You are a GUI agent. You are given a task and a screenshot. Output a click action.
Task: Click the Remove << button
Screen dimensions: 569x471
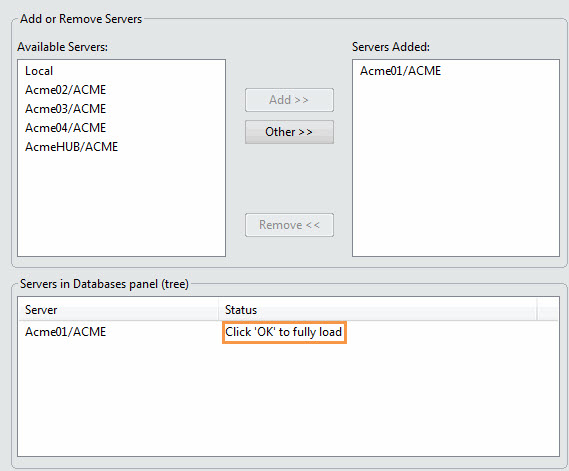click(289, 225)
